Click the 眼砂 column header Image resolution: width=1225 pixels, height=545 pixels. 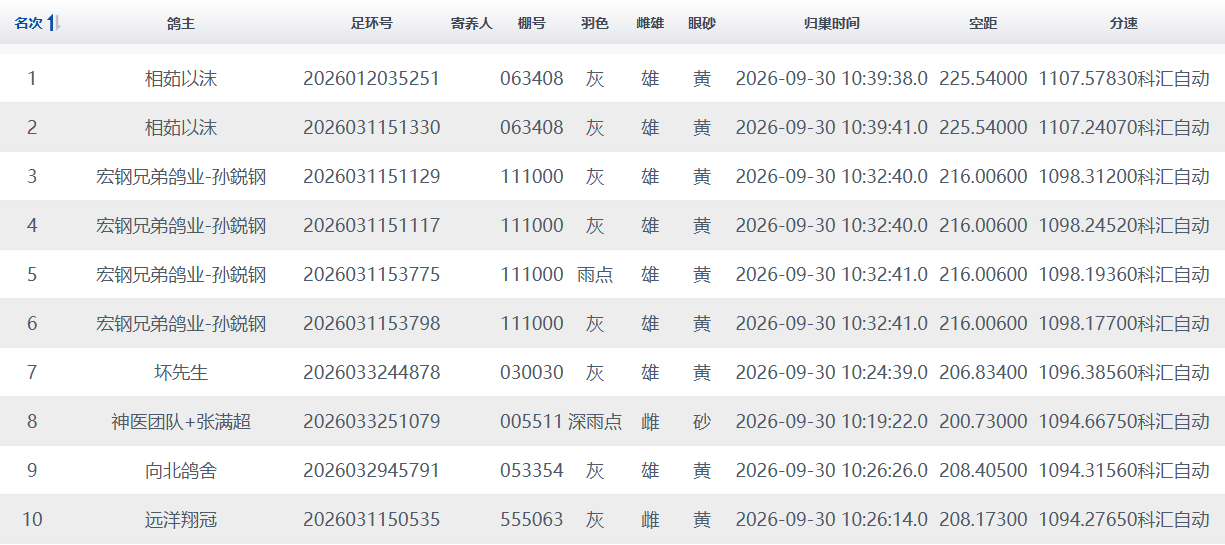[x=702, y=23]
